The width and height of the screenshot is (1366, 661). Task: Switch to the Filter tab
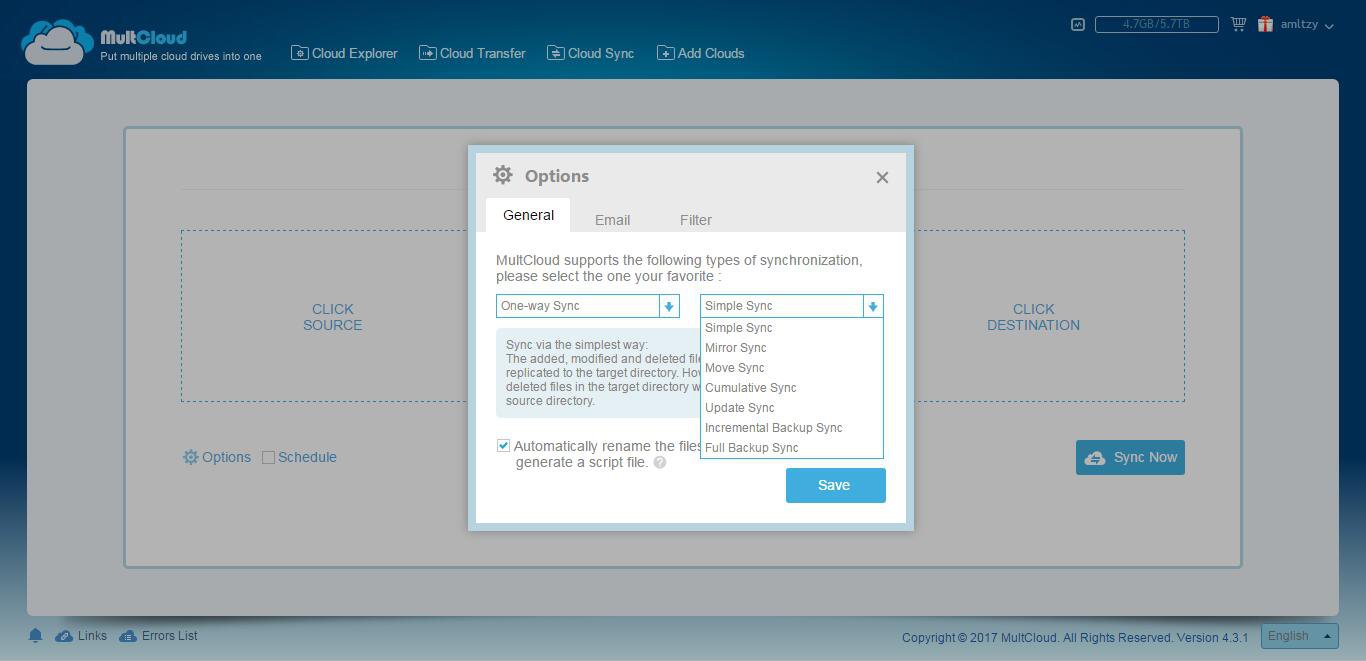tap(696, 220)
